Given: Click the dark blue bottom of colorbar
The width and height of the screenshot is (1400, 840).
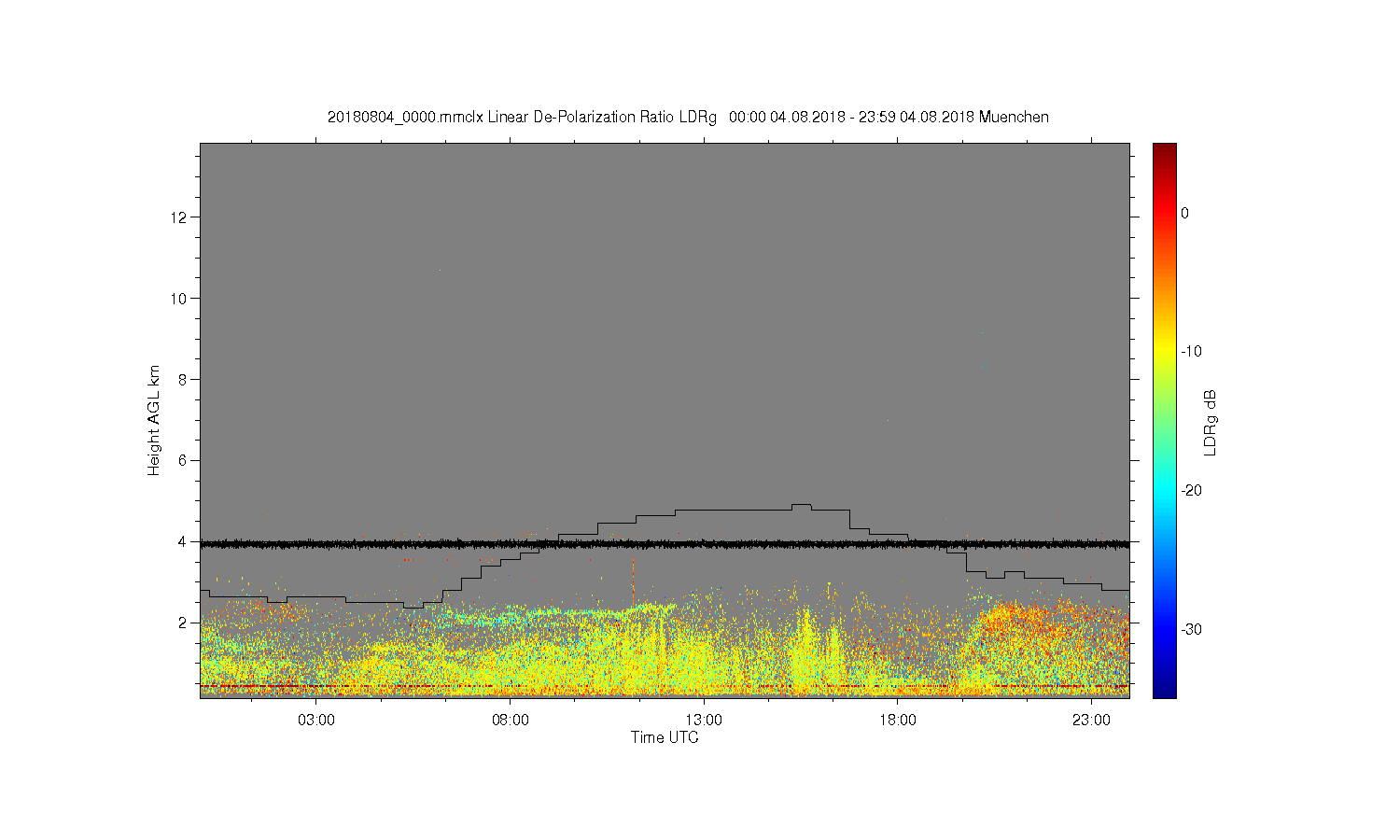Looking at the screenshot, I should click(x=1165, y=689).
